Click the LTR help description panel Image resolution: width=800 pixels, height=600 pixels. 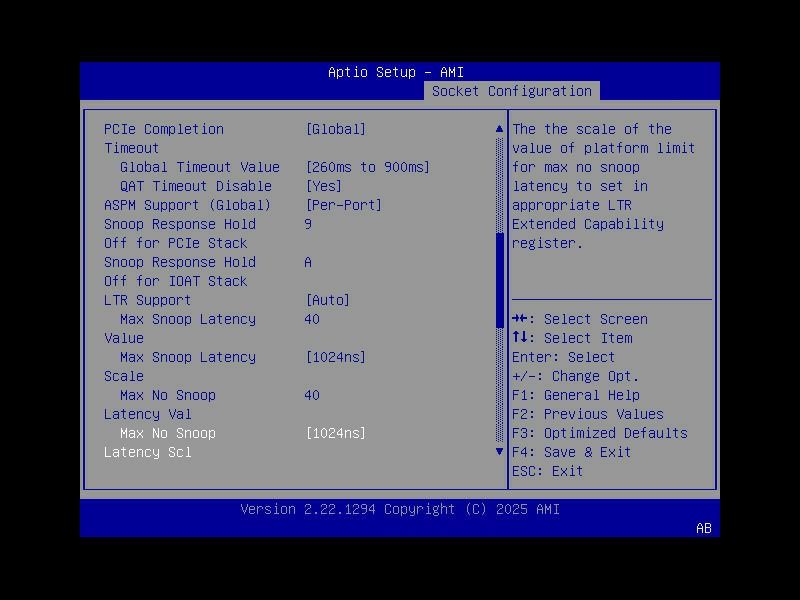coord(610,186)
